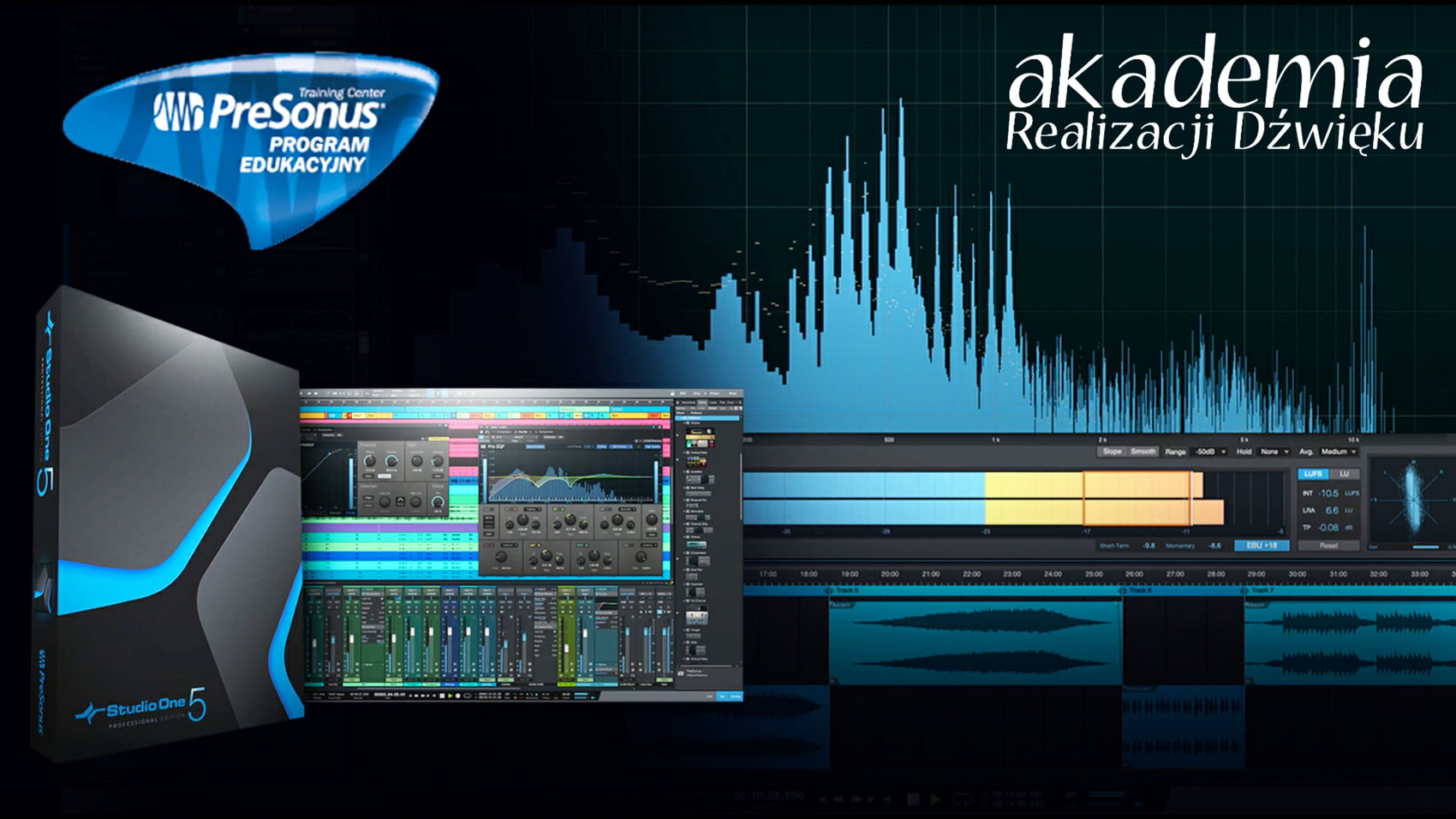This screenshot has width=1456, height=819.
Task: Open the Hold None dropdown
Action: click(1274, 451)
